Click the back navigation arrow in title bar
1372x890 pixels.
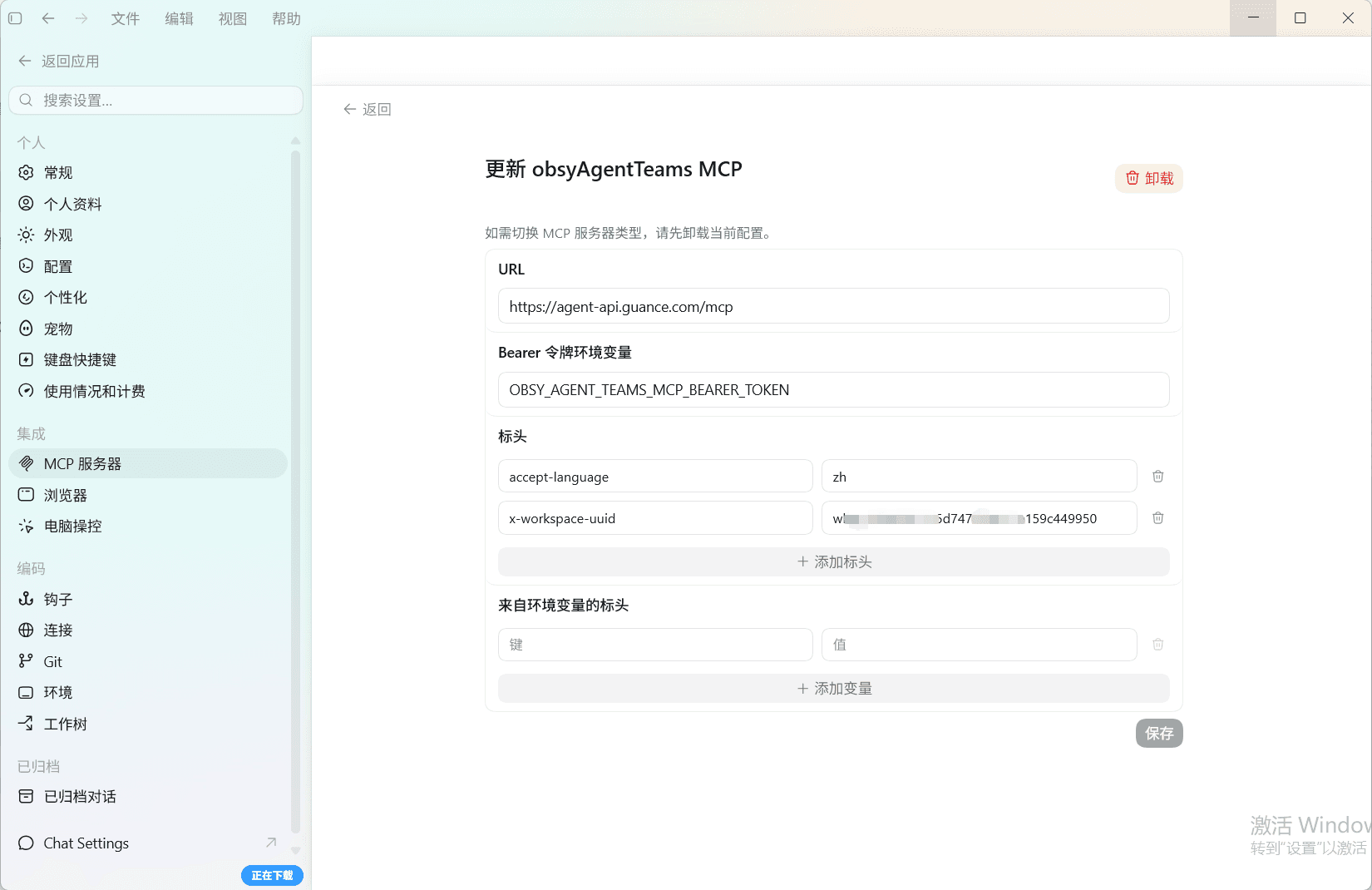pos(48,18)
